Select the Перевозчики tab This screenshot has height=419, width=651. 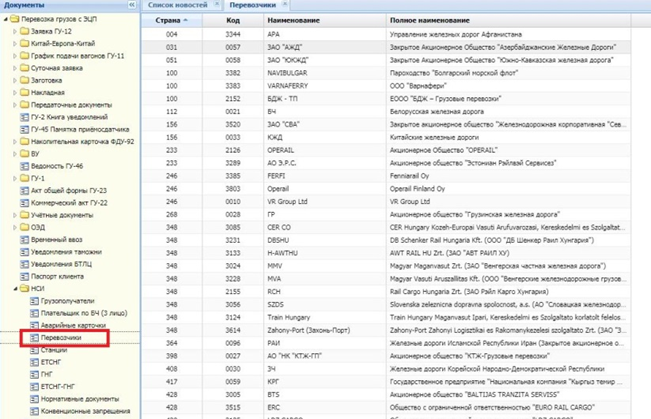[252, 5]
